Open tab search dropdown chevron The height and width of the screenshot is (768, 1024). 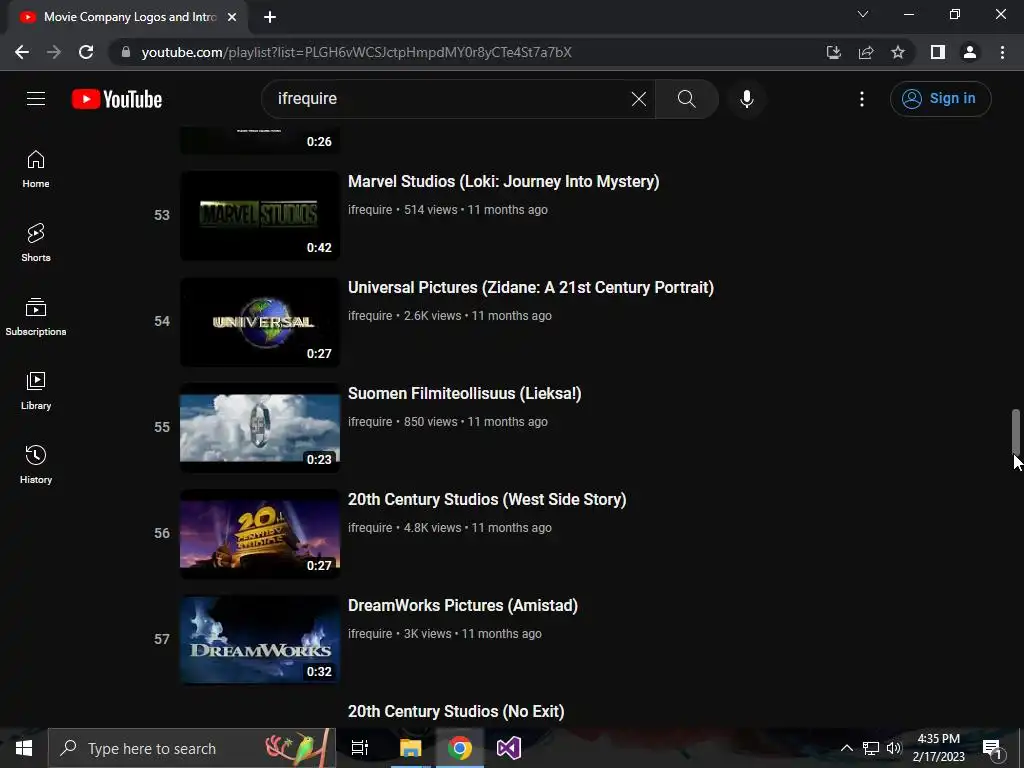tap(863, 14)
